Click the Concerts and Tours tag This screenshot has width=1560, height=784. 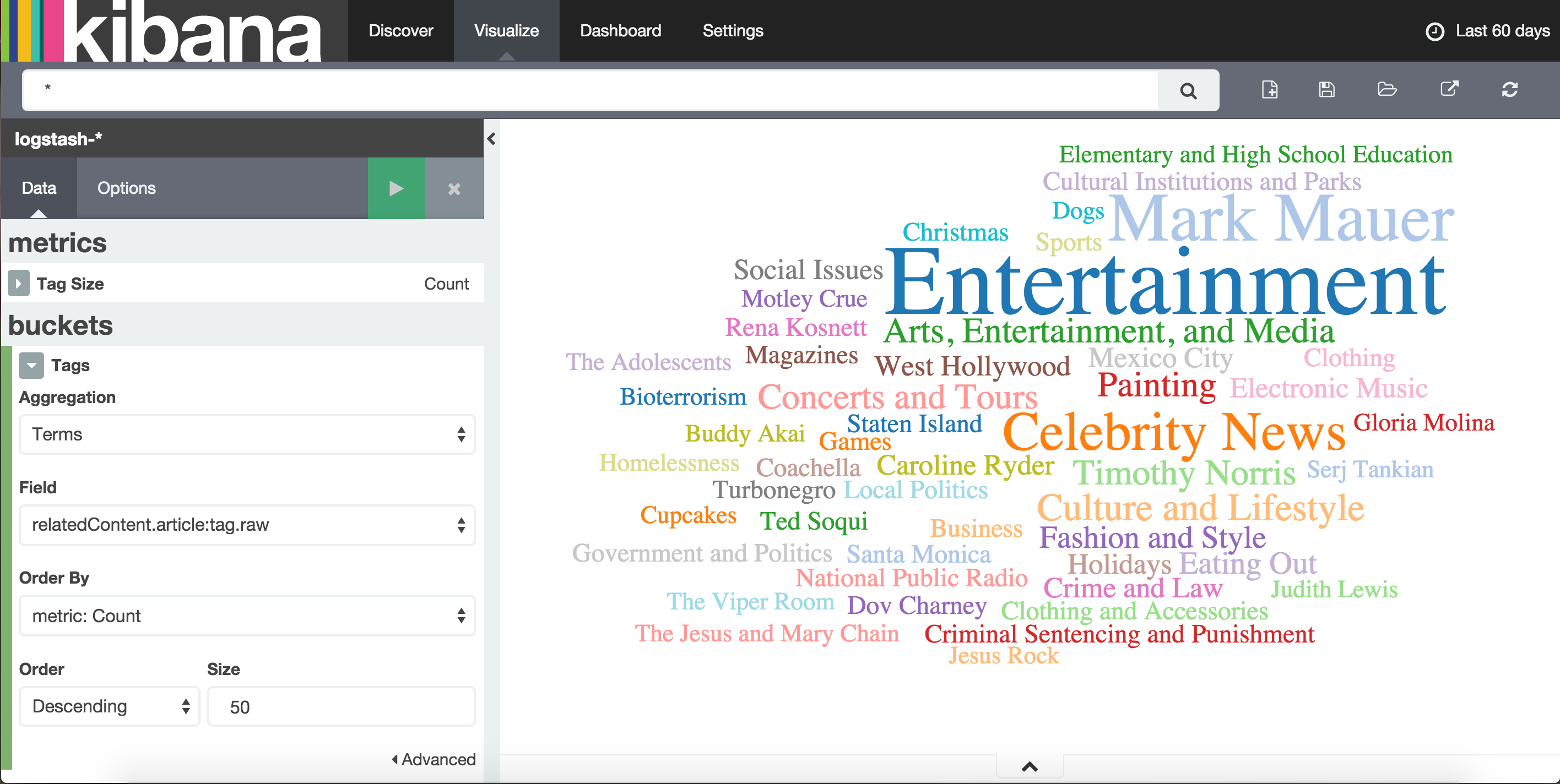(x=897, y=397)
